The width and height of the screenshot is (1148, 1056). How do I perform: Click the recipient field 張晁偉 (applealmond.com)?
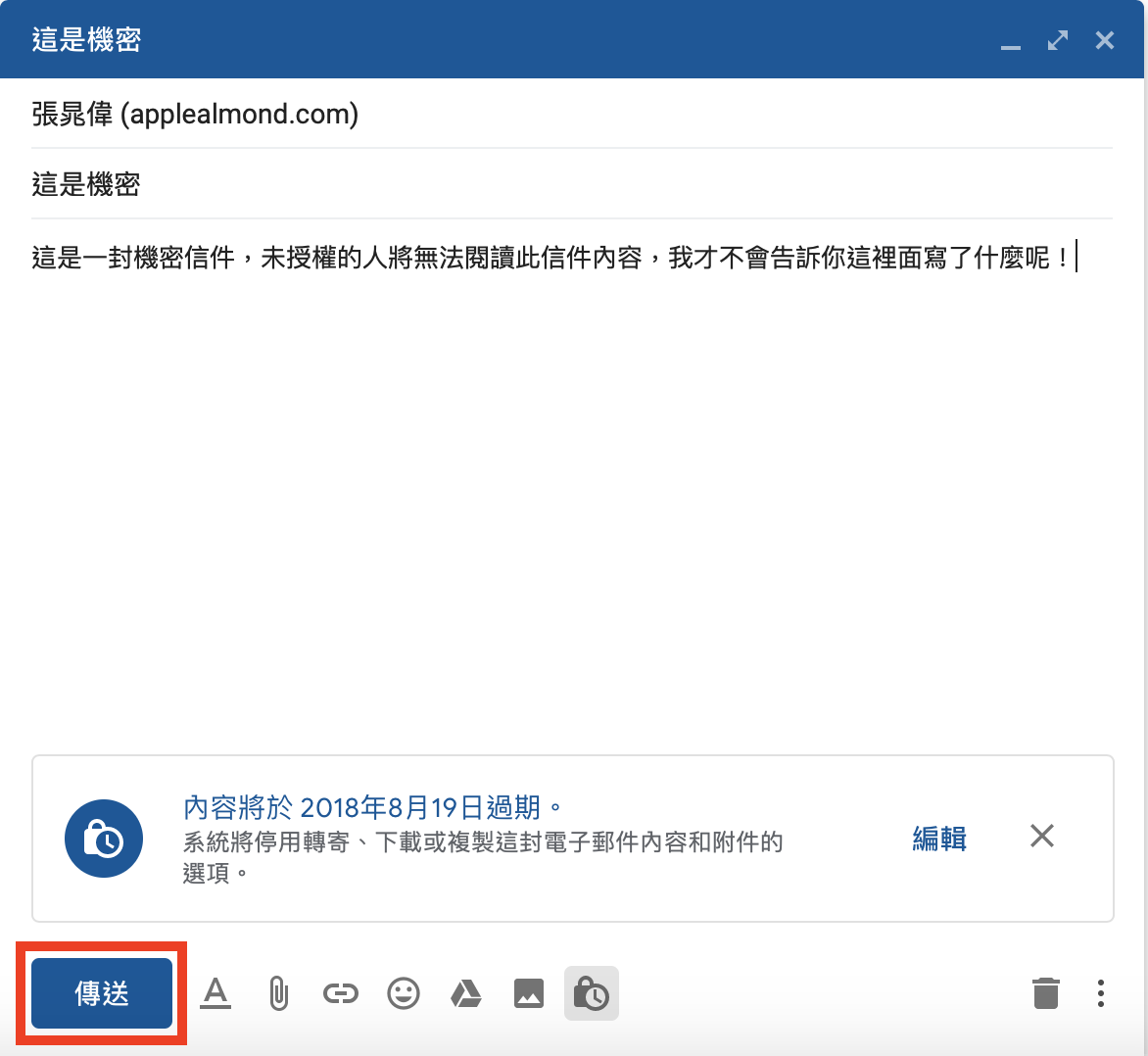point(572,115)
